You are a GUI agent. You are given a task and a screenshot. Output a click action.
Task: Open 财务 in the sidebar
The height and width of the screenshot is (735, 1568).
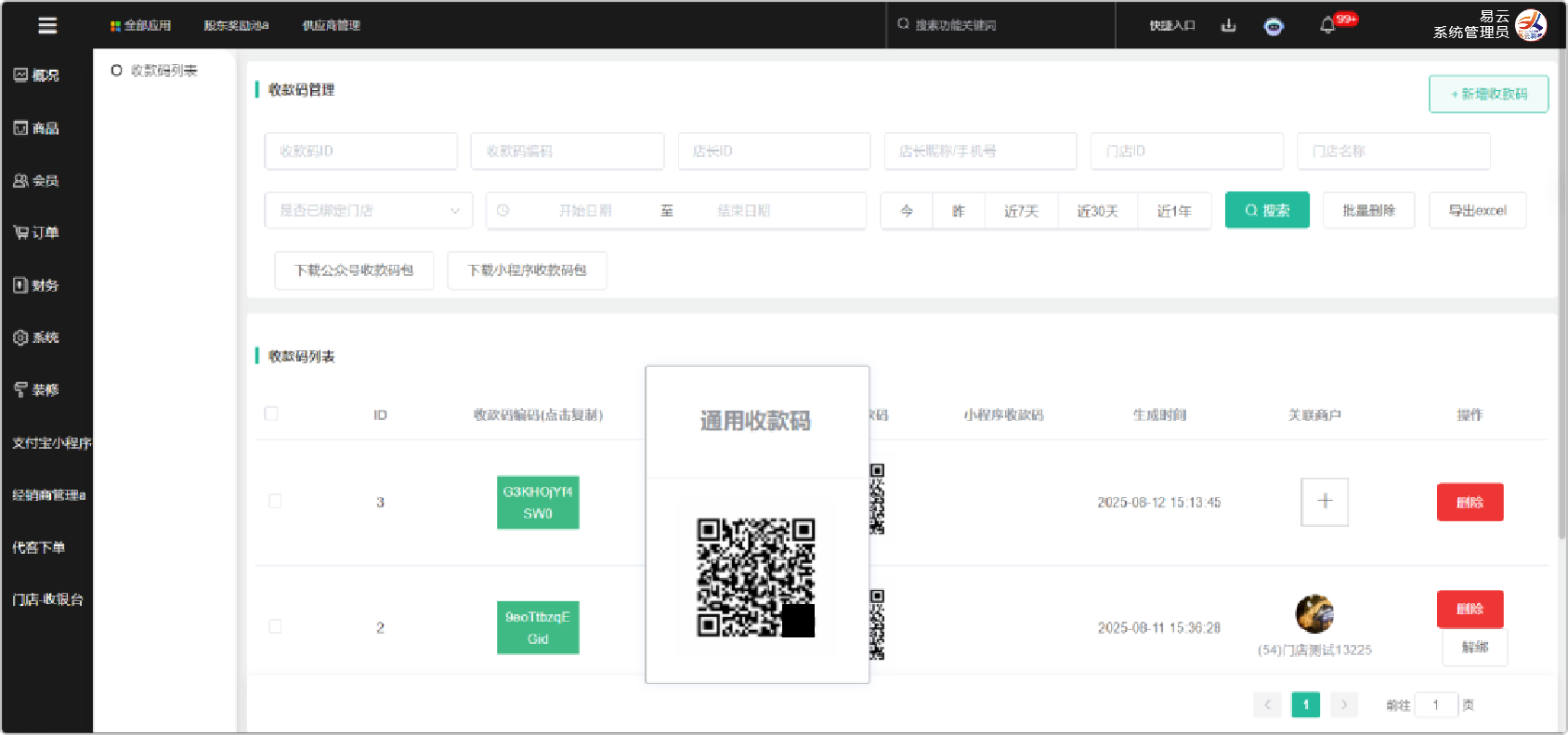(37, 285)
